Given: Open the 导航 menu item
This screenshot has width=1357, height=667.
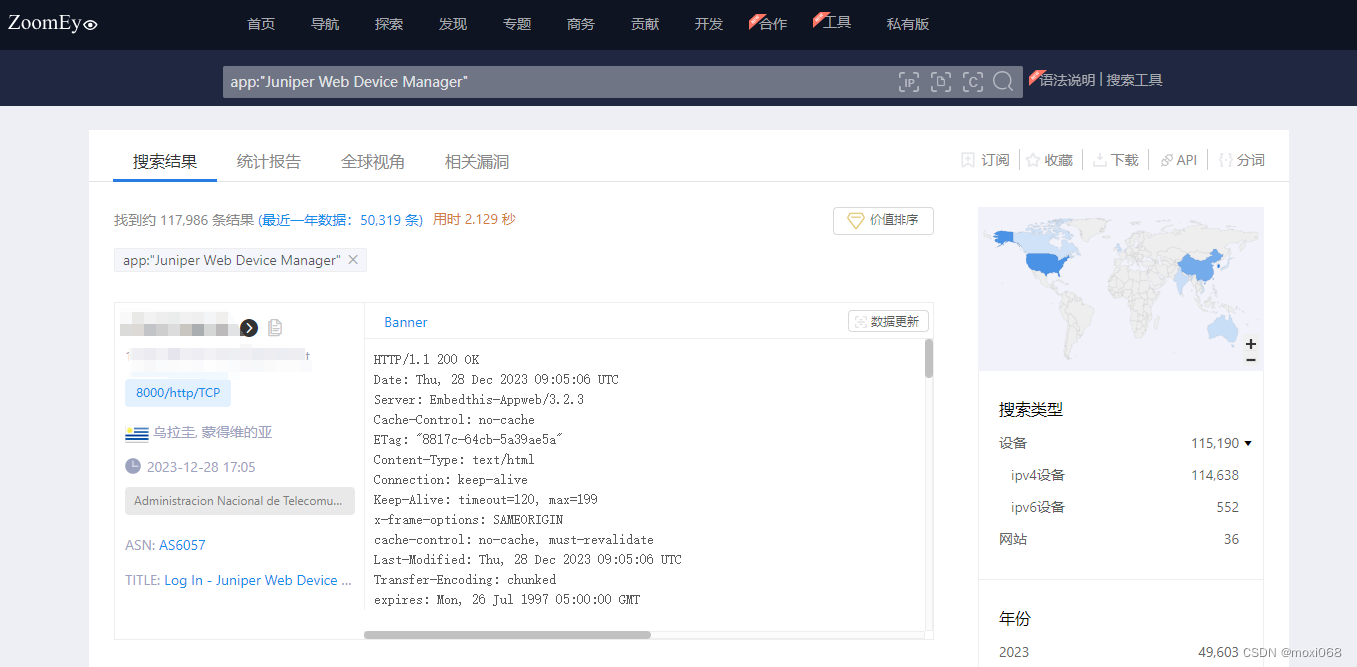Looking at the screenshot, I should click(325, 24).
